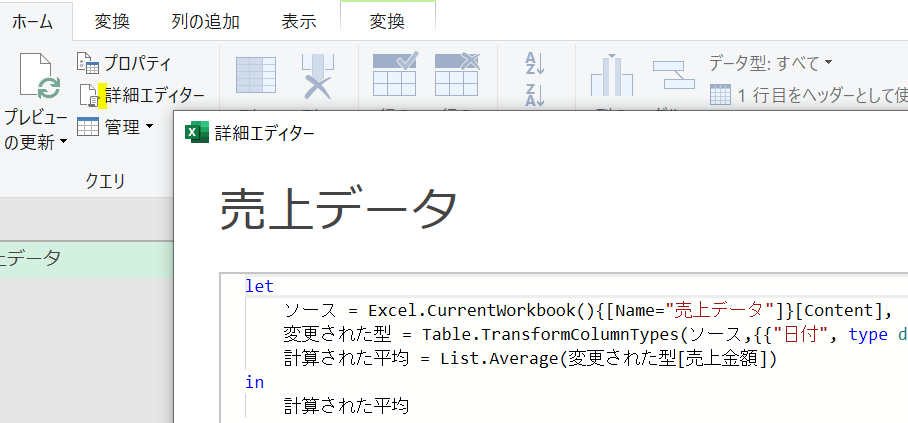
Task: Open Properties (プロパティ) in the ribbon
Action: (x=125, y=63)
